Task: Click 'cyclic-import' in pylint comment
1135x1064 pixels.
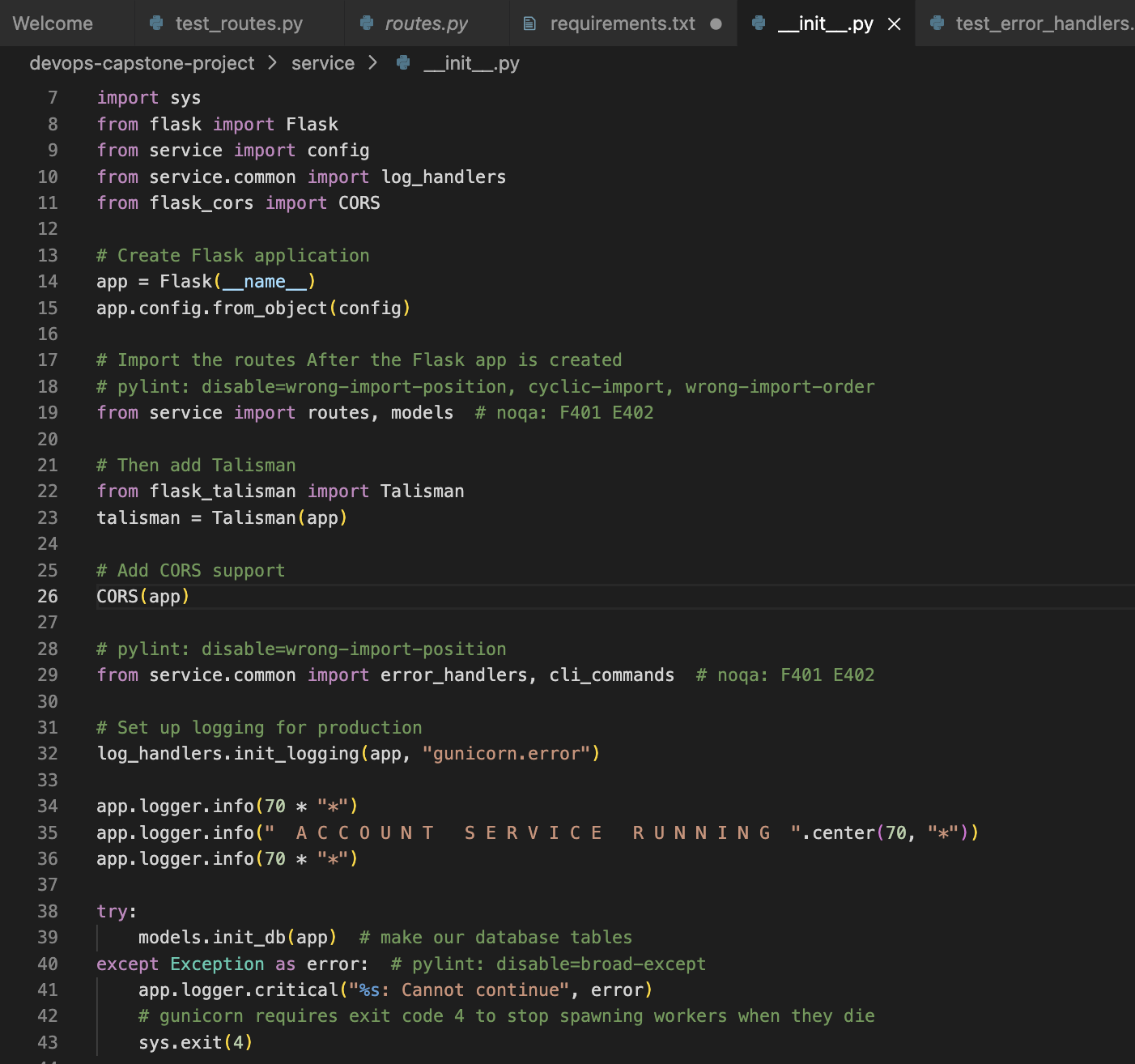Action: (596, 387)
